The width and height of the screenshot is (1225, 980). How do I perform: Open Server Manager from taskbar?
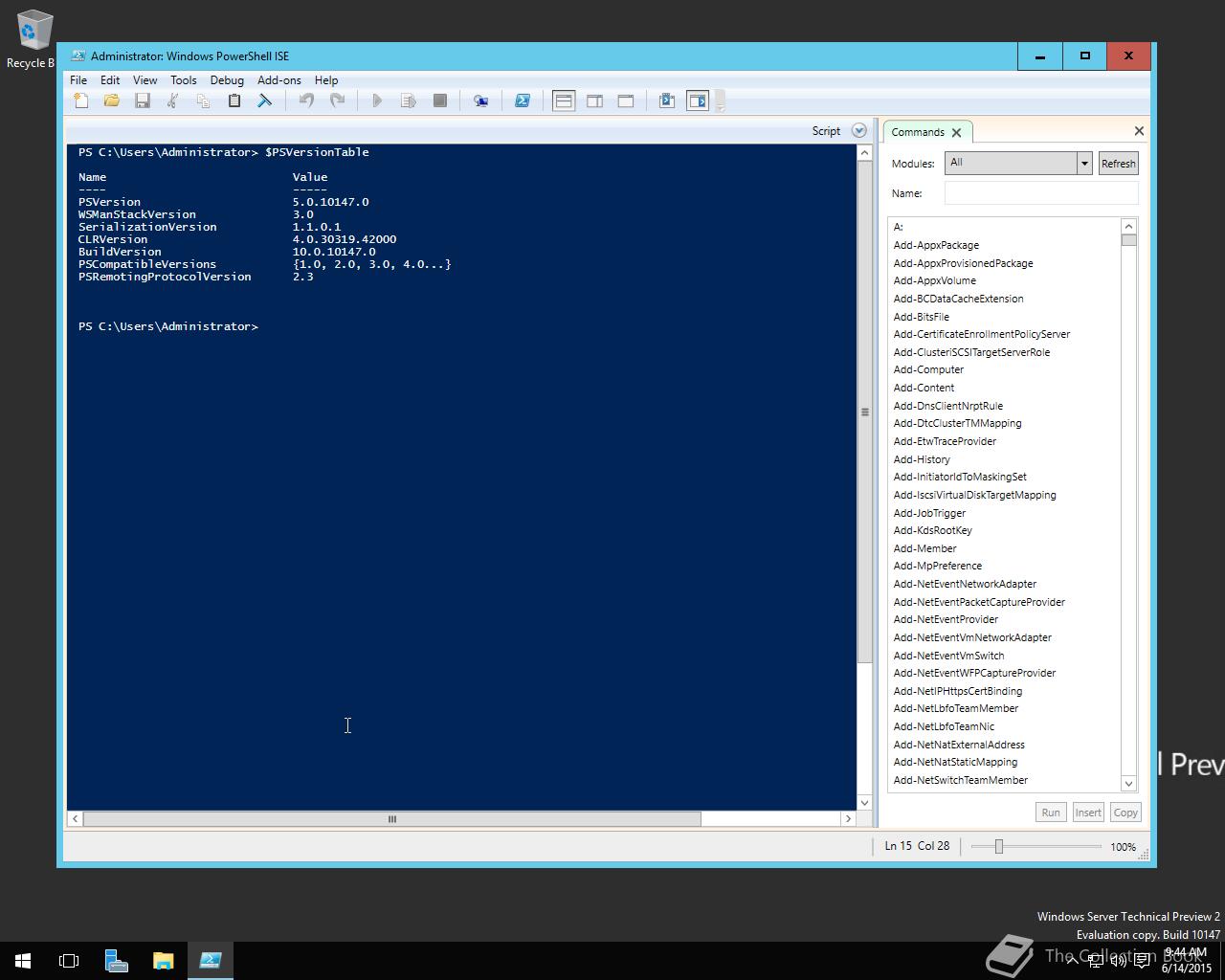point(117,961)
